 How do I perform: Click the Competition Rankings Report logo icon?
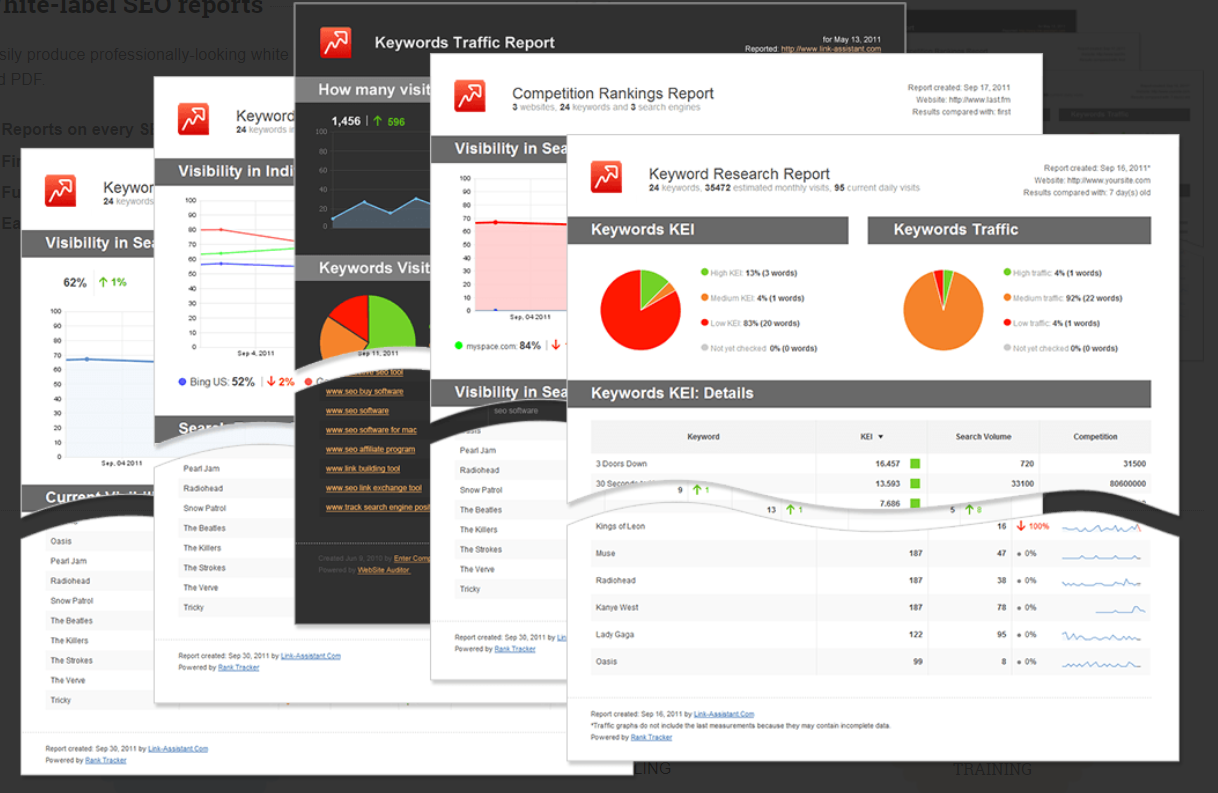click(x=469, y=96)
